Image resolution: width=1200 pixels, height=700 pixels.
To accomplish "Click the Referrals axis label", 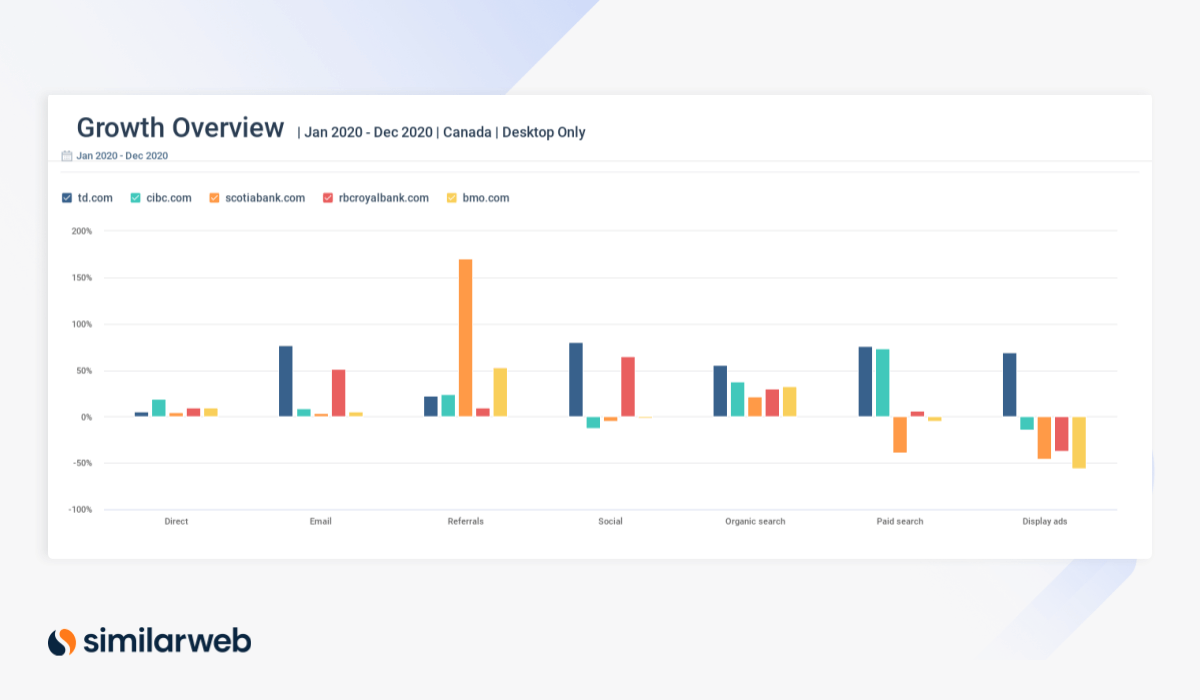I will point(465,521).
